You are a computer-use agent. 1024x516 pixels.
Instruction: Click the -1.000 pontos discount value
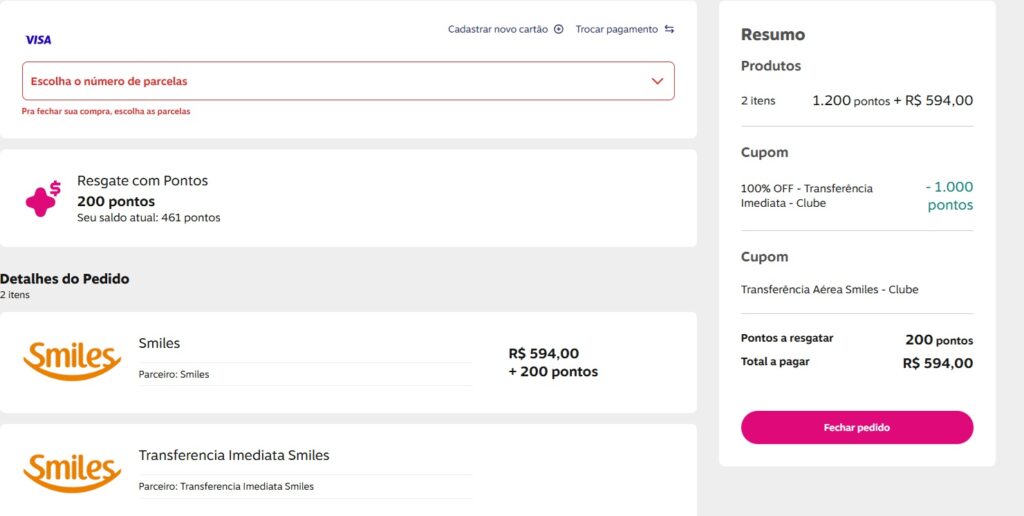(x=949, y=196)
